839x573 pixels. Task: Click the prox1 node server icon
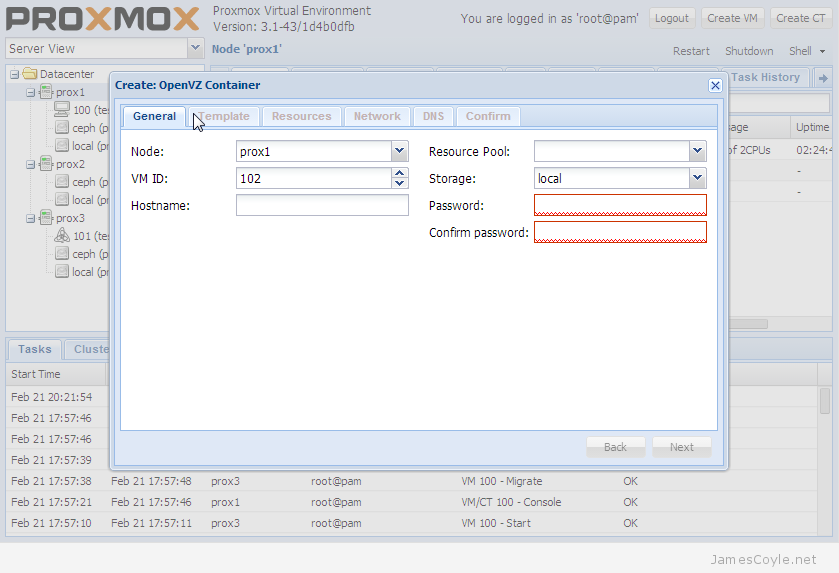(x=47, y=92)
